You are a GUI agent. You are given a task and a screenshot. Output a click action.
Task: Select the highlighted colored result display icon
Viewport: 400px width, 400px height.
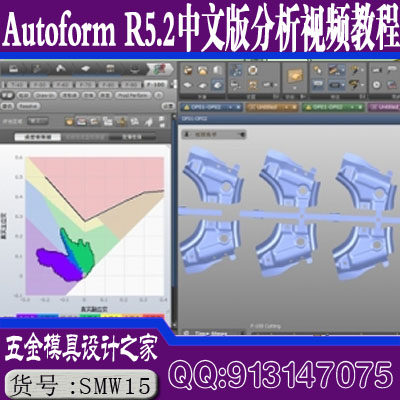(x=82, y=121)
